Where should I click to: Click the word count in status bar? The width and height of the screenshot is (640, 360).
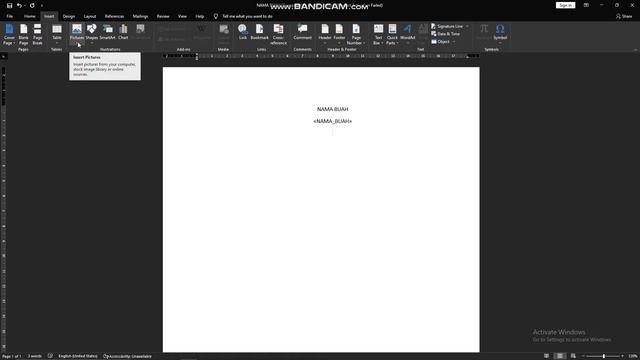[x=35, y=356]
